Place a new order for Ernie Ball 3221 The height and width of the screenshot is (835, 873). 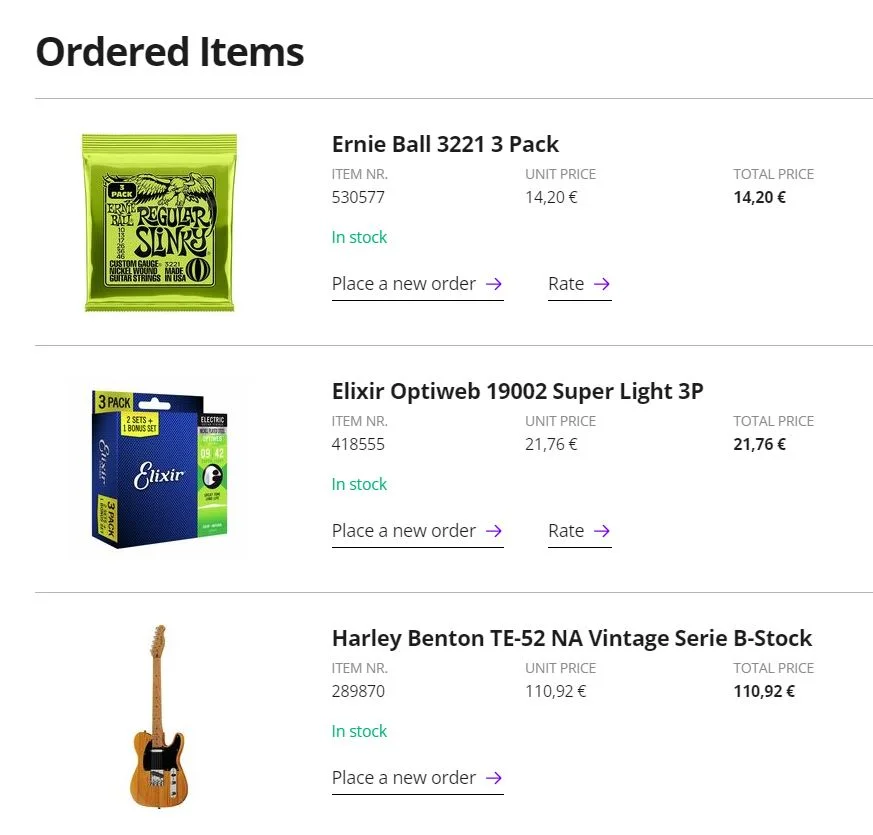(x=404, y=284)
